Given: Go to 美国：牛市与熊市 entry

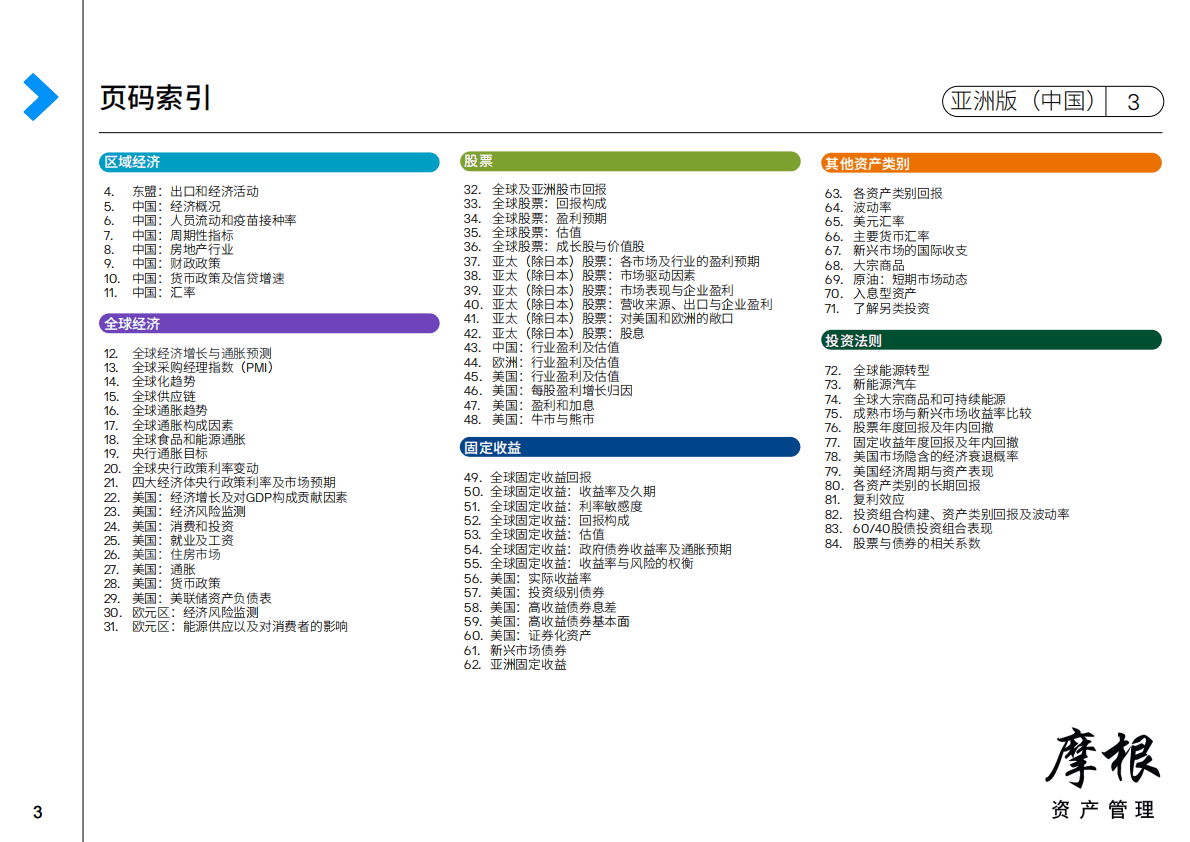Looking at the screenshot, I should coord(542,420).
